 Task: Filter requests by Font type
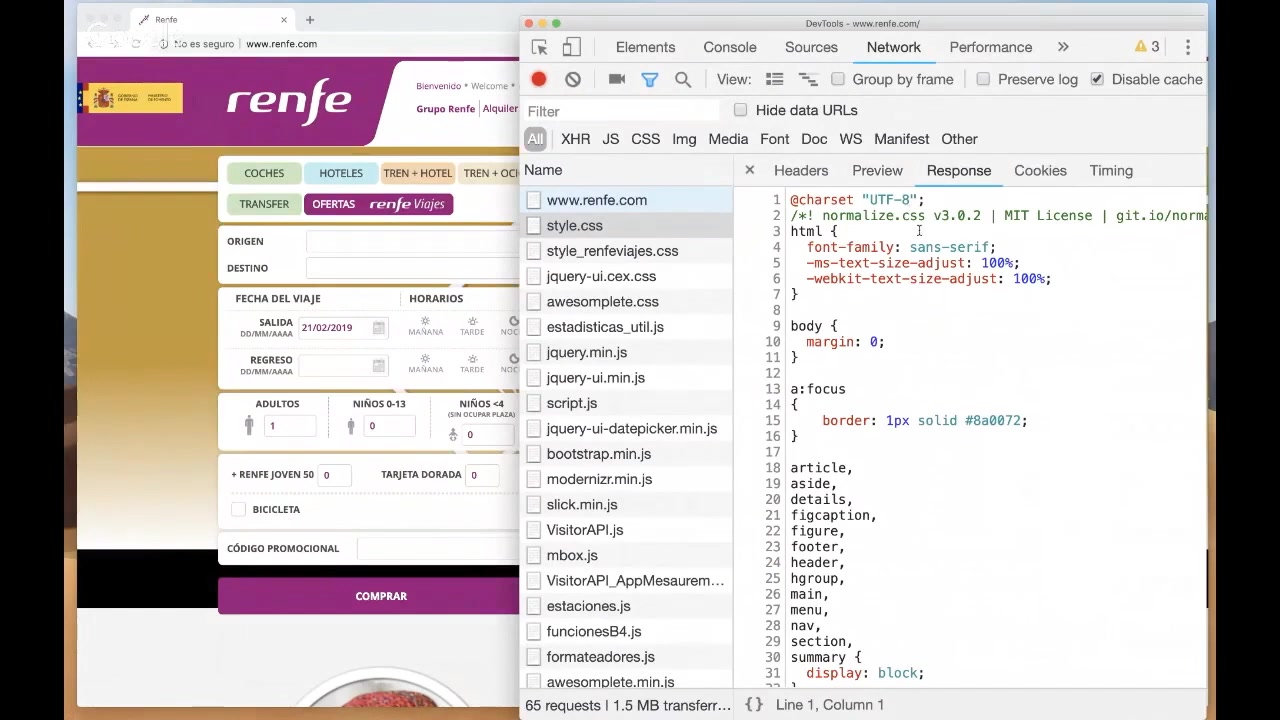click(774, 139)
